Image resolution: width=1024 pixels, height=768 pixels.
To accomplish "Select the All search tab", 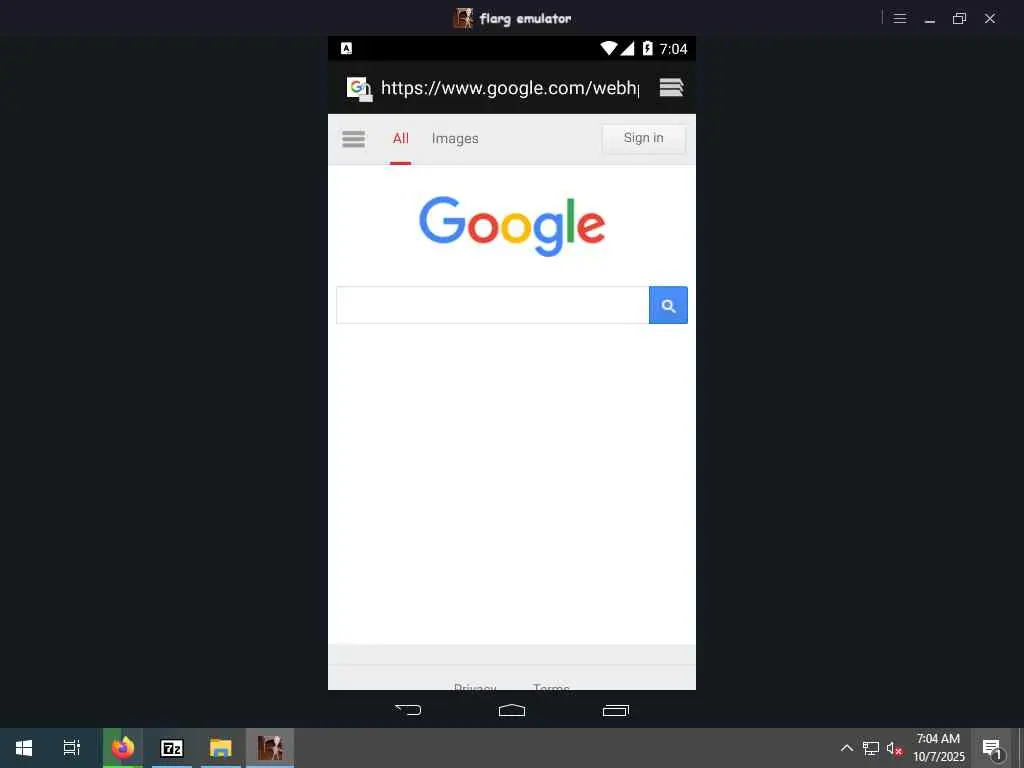I will click(400, 138).
